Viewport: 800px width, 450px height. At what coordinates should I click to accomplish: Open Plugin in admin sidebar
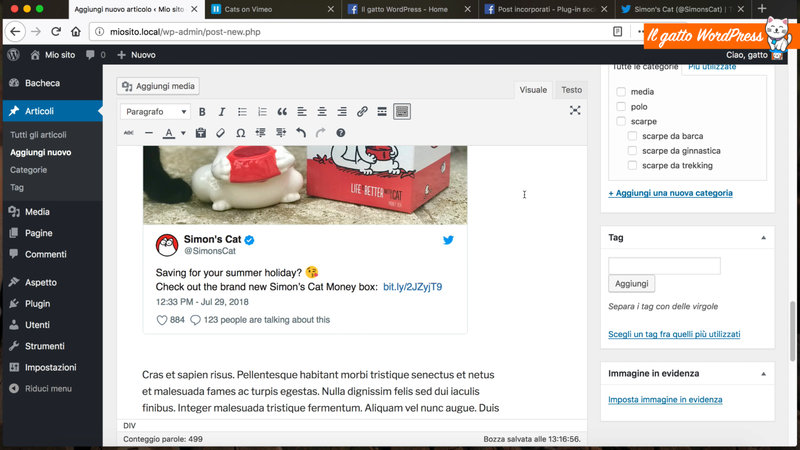coord(37,304)
